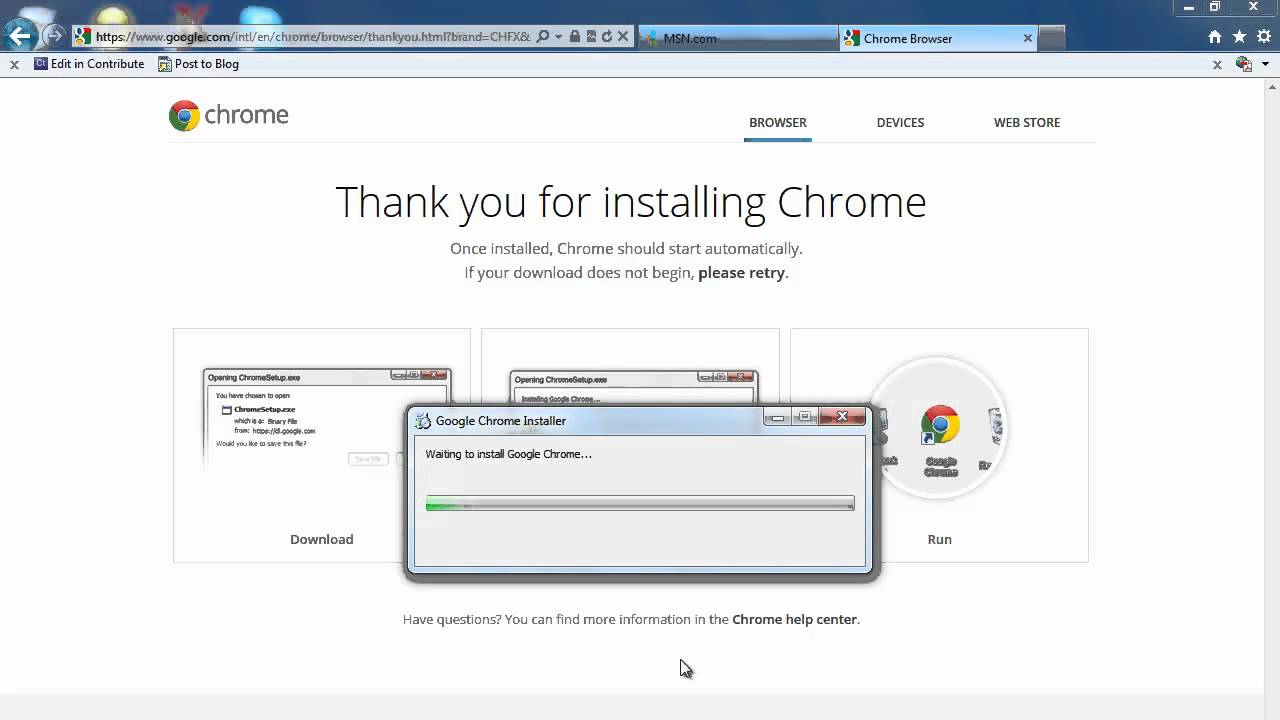Viewport: 1280px width, 720px height.
Task: Switch to the Chrome Browser tab
Action: [938, 38]
